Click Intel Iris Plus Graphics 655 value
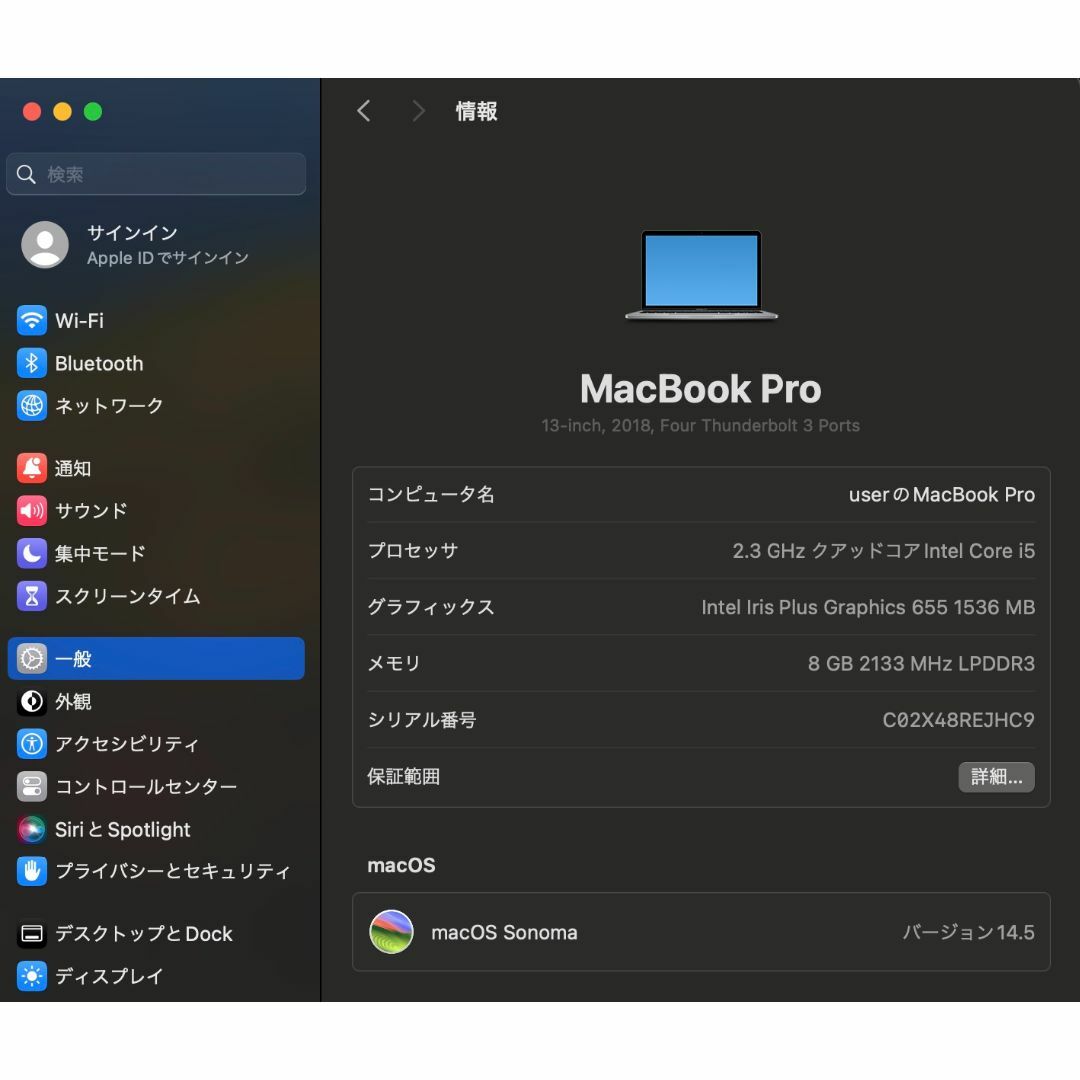The height and width of the screenshot is (1080, 1080). (868, 608)
